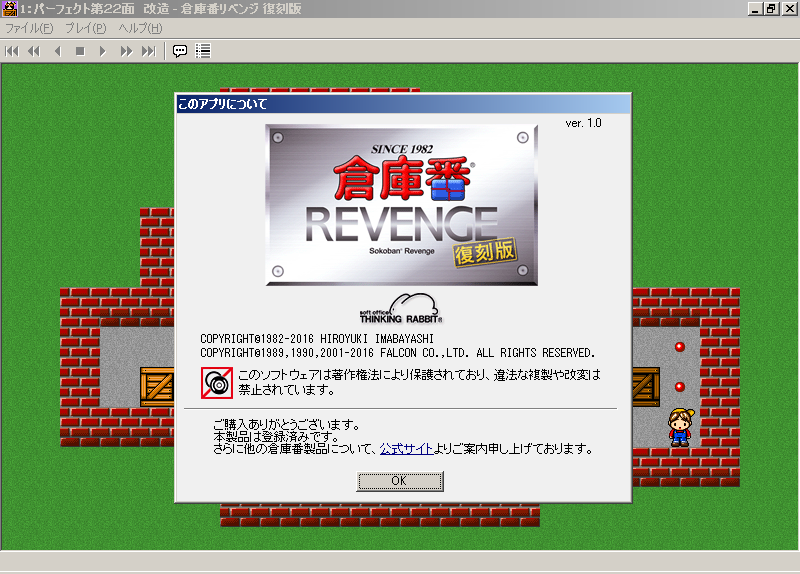This screenshot has height=574, width=800.
Task: Click the no-copy prohibition disc icon
Action: 216,382
